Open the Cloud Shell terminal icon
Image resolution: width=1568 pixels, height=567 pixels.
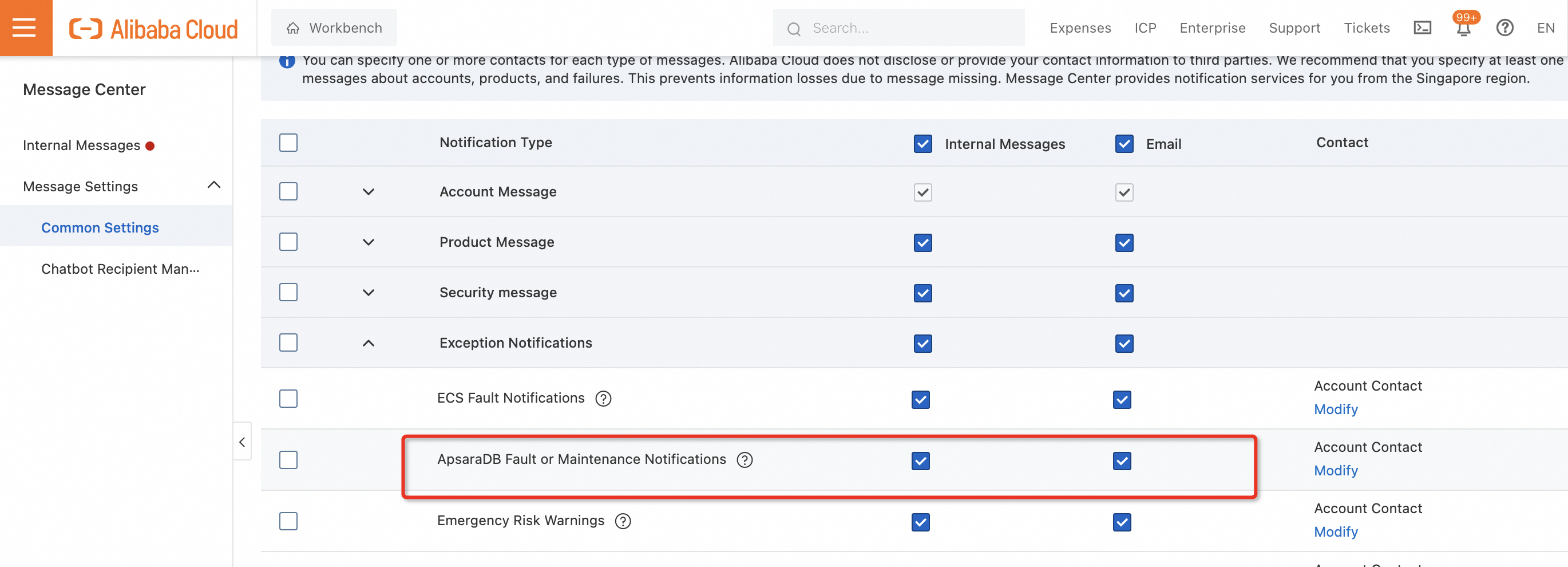(1422, 28)
